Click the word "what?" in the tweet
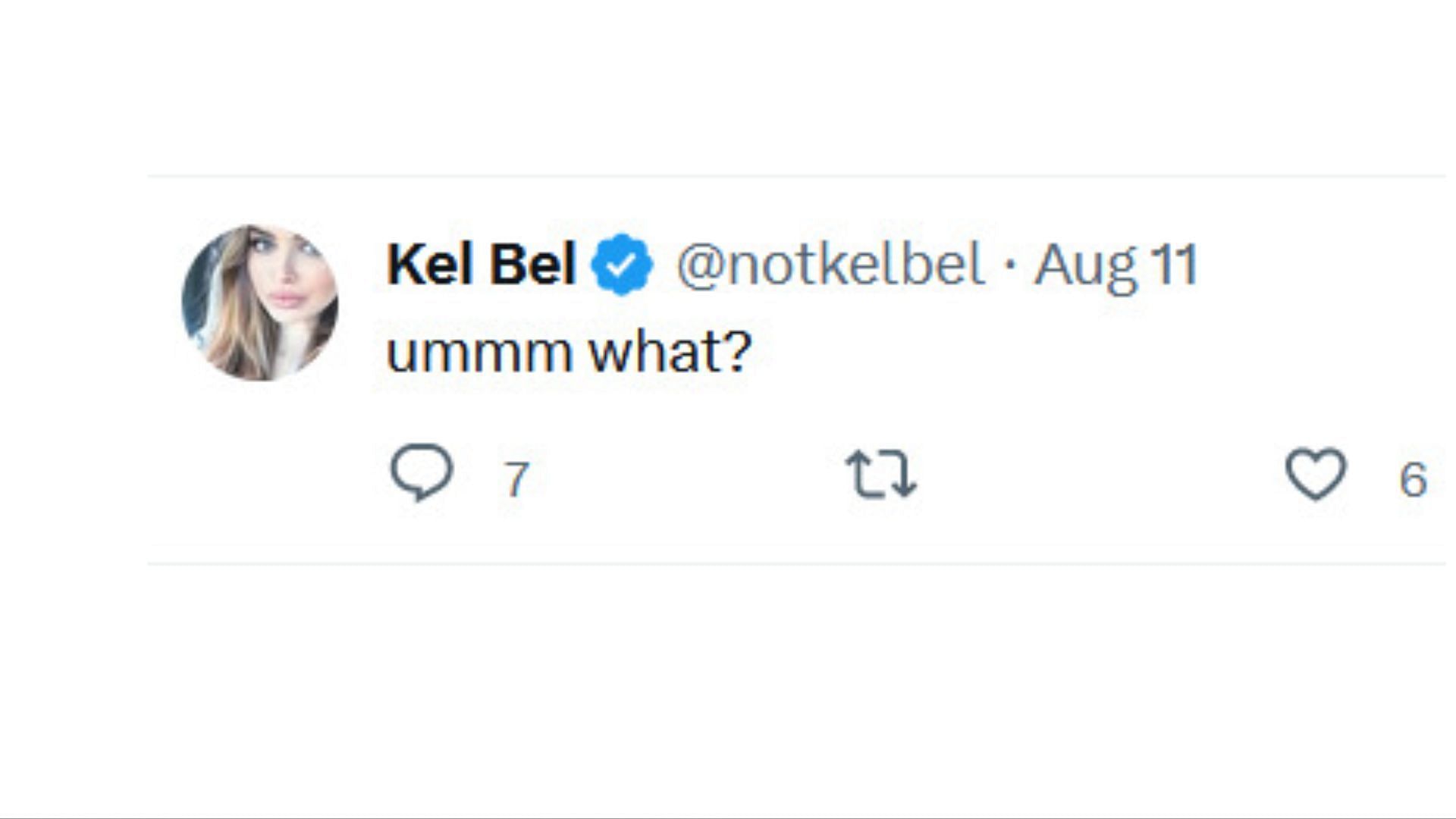This screenshot has height=819, width=1456. click(x=670, y=353)
